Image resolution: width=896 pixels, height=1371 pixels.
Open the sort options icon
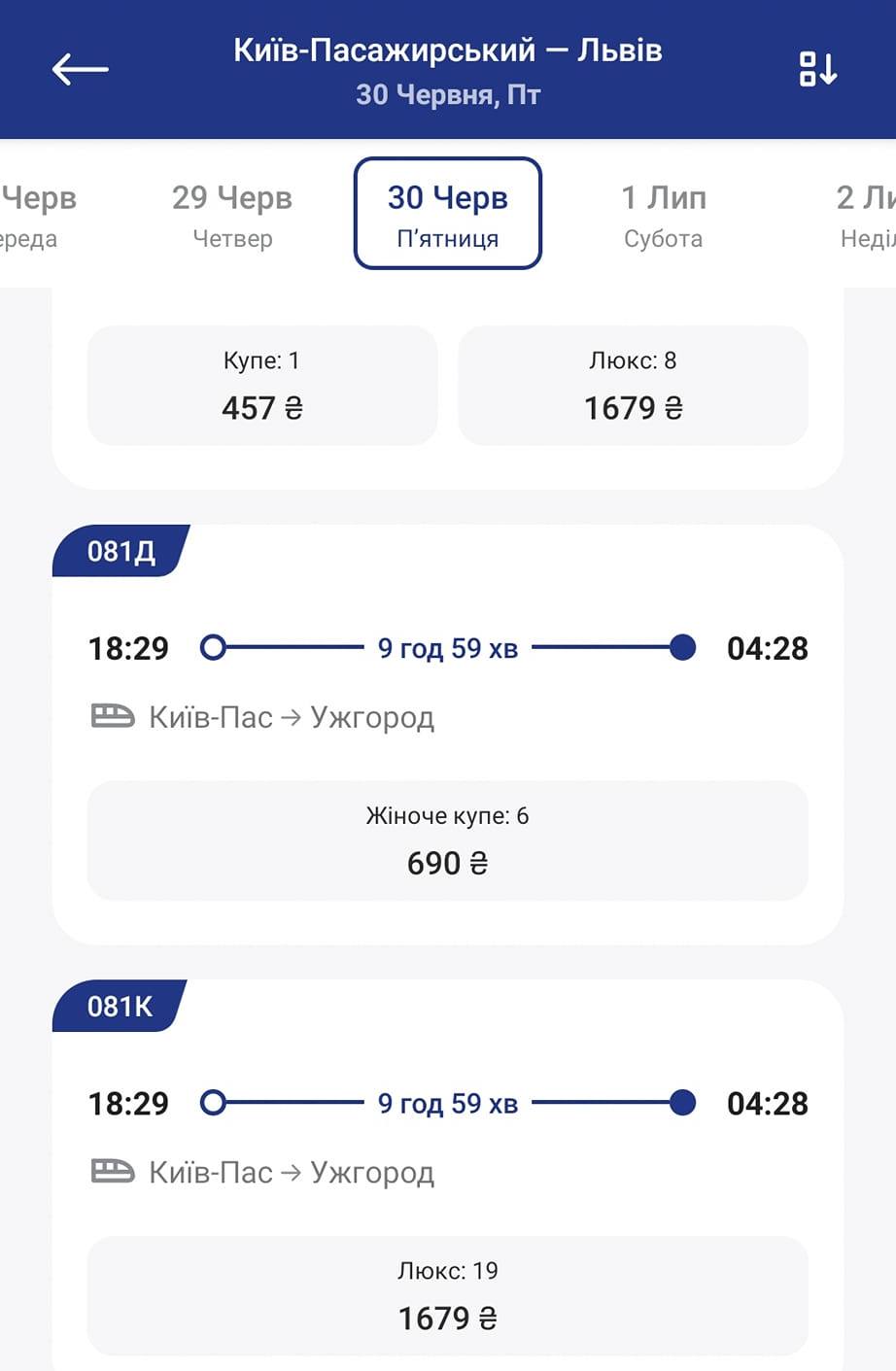(x=817, y=69)
